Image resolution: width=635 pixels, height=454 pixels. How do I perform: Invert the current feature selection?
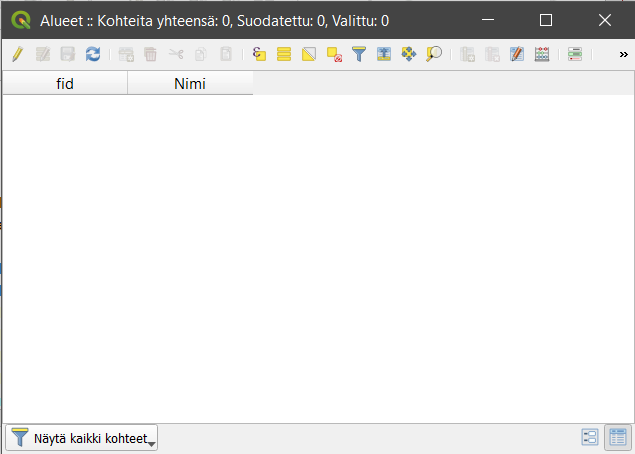pos(309,54)
